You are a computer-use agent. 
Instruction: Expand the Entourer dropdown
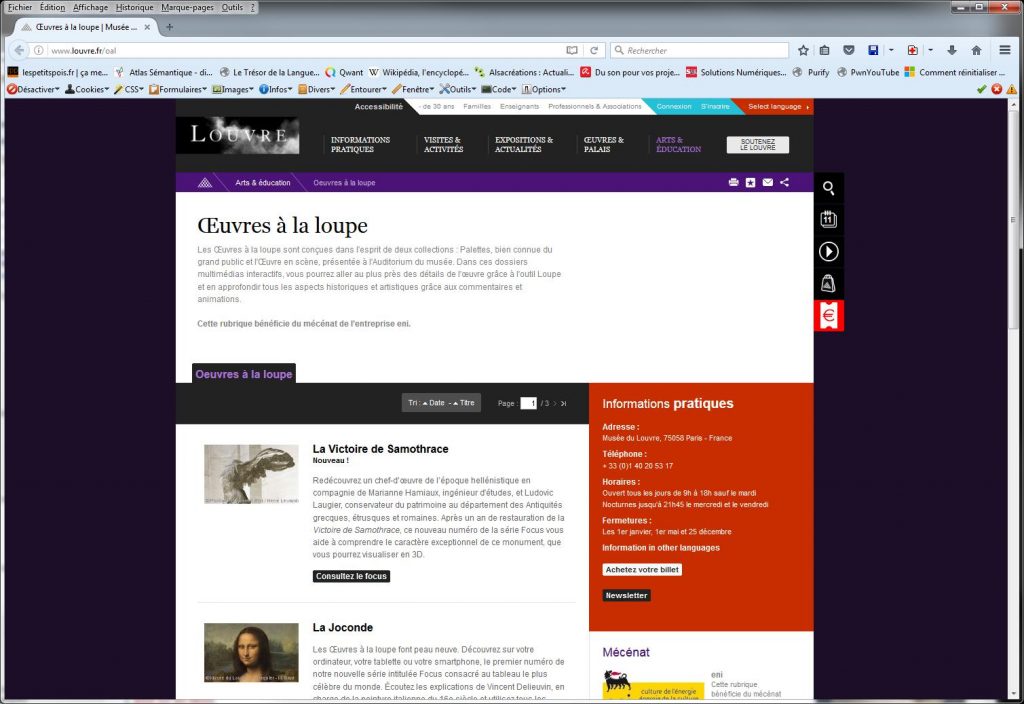(x=363, y=89)
